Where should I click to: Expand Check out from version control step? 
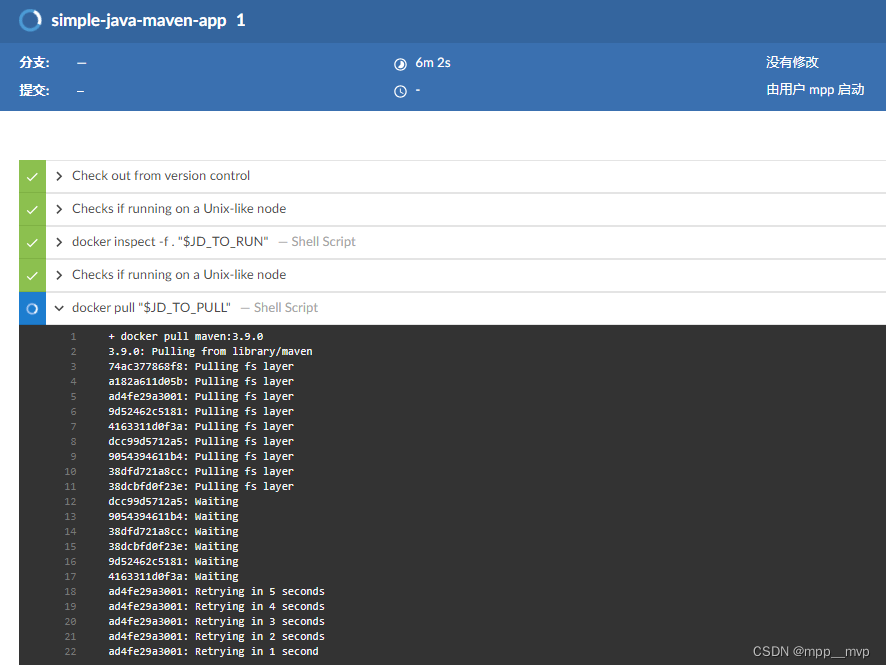pos(59,176)
